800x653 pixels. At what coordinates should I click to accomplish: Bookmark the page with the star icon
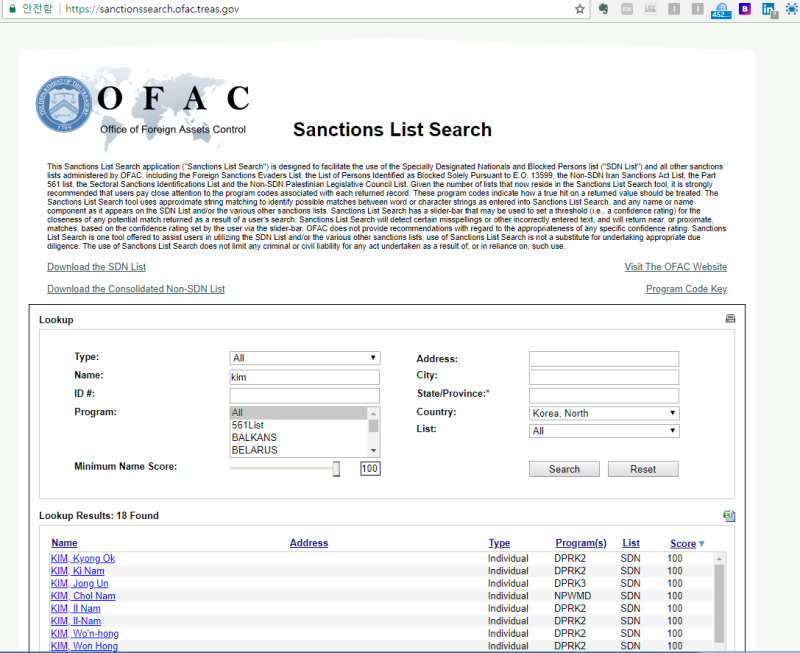click(x=580, y=10)
